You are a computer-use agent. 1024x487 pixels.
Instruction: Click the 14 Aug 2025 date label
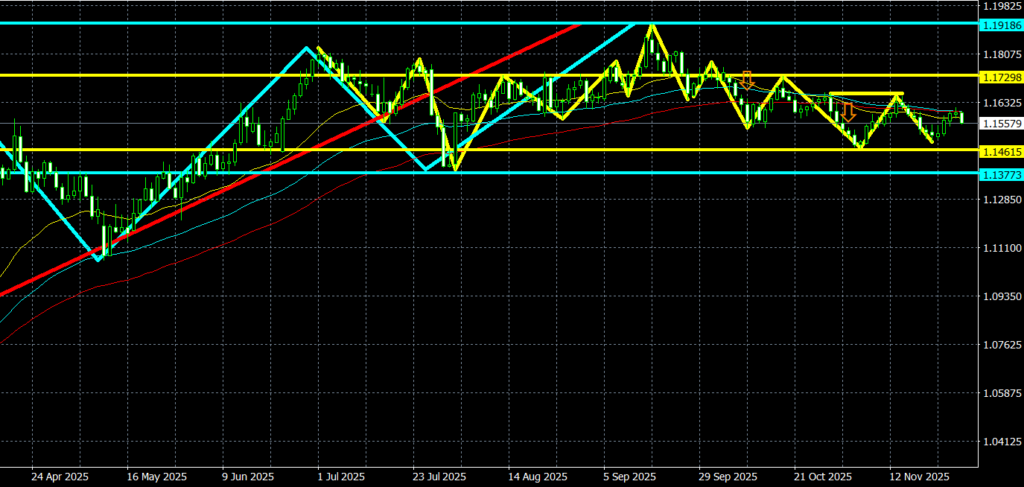click(537, 477)
